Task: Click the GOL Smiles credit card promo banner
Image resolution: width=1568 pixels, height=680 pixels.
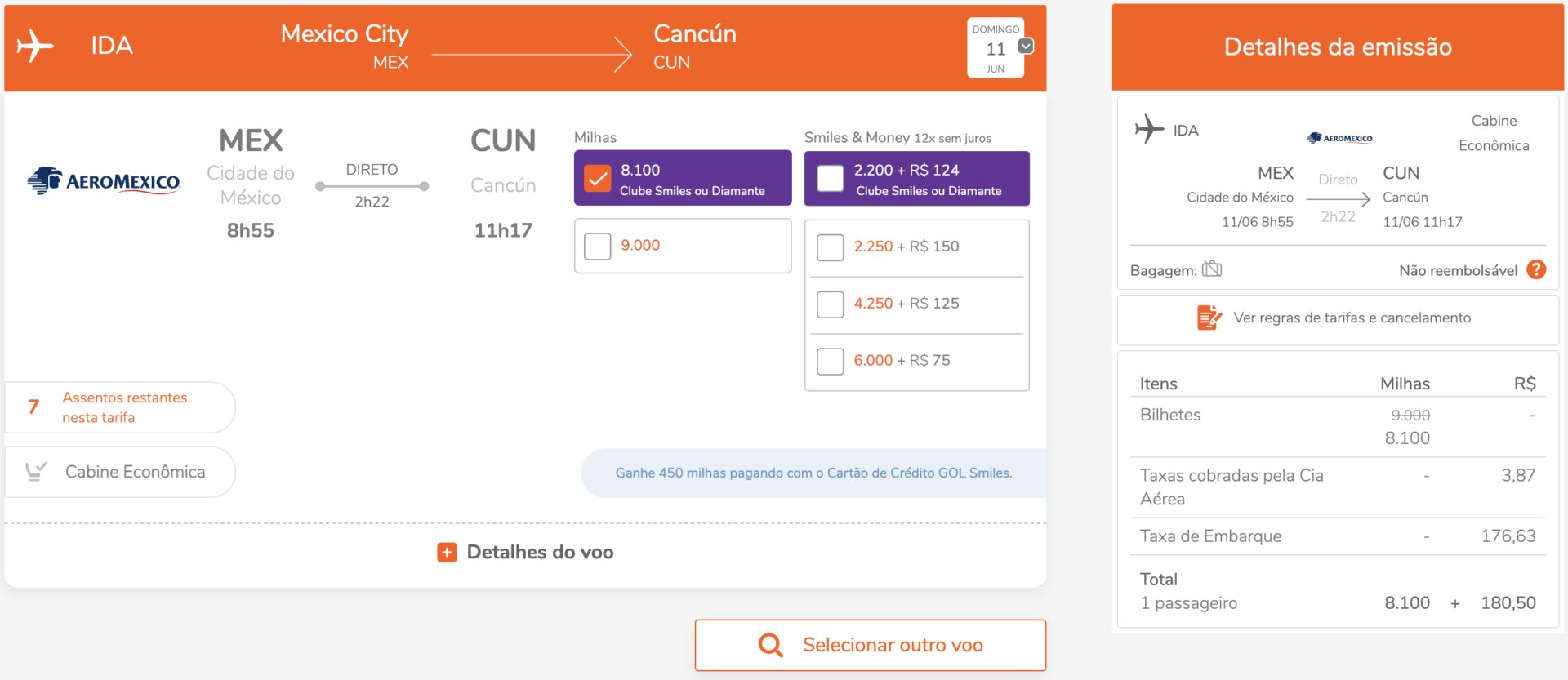Action: [813, 473]
